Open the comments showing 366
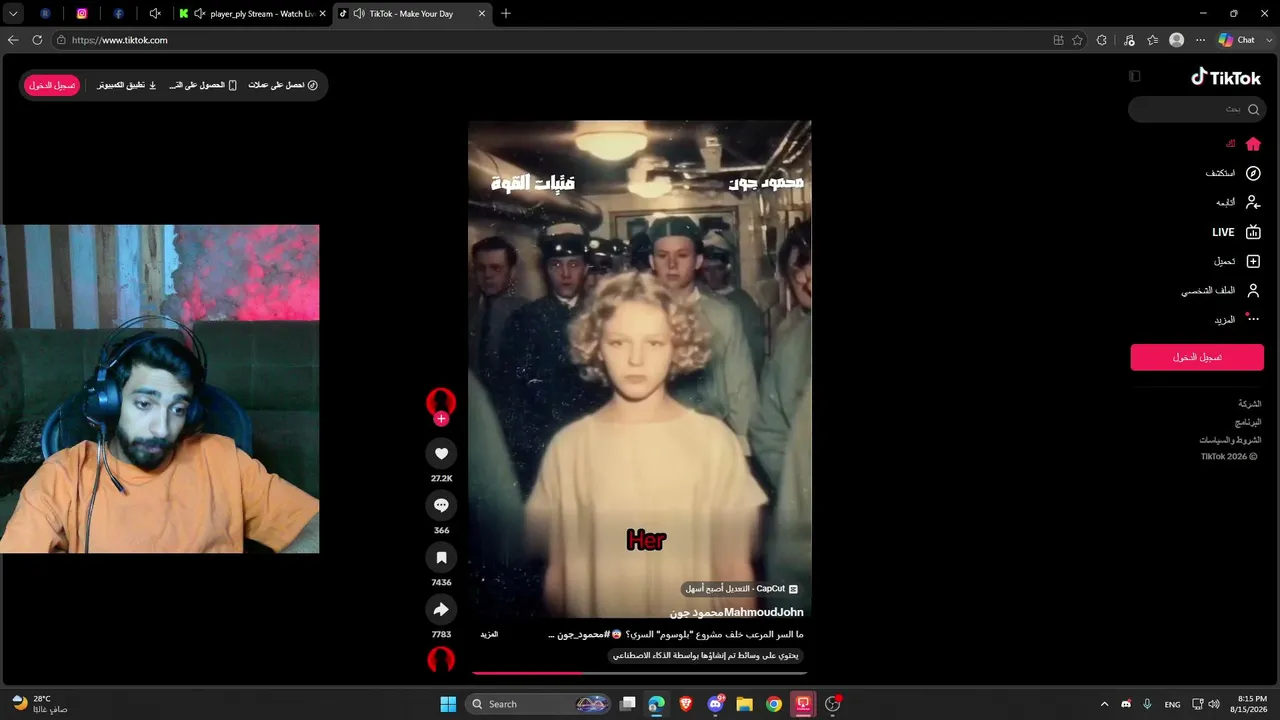The image size is (1280, 720). click(441, 506)
